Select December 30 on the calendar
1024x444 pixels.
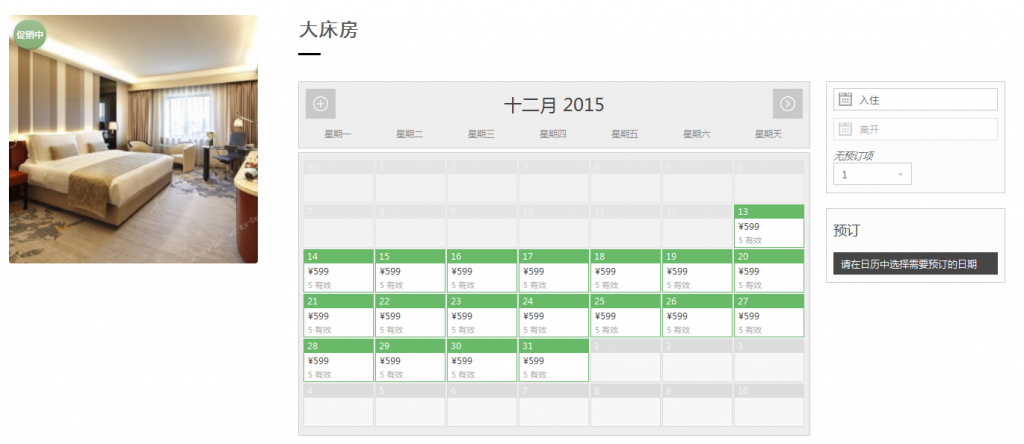[482, 360]
